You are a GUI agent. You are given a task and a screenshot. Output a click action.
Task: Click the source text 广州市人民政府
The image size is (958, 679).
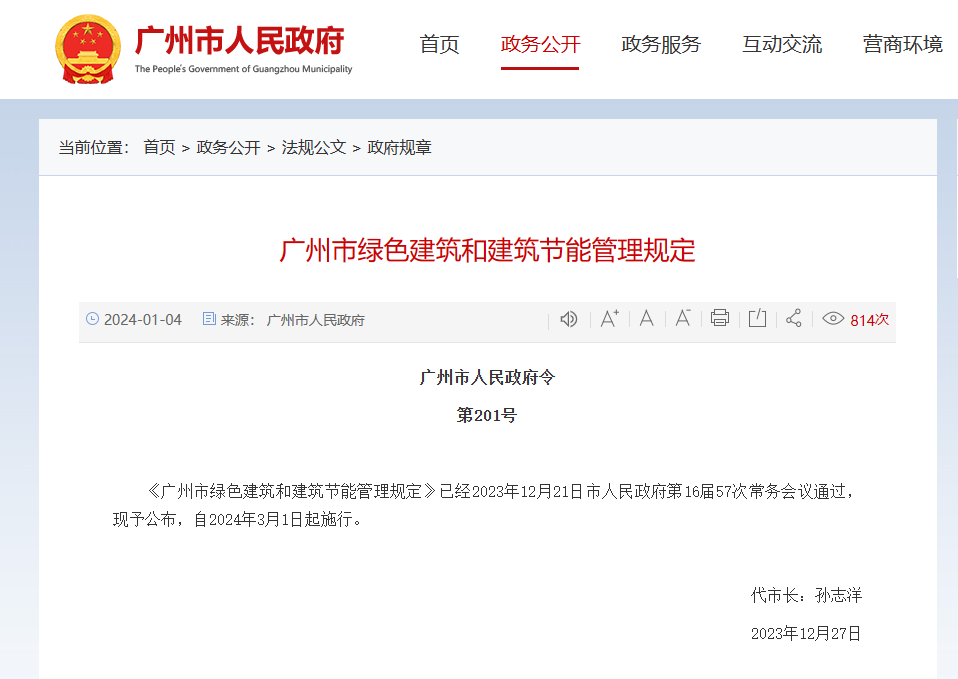click(316, 320)
